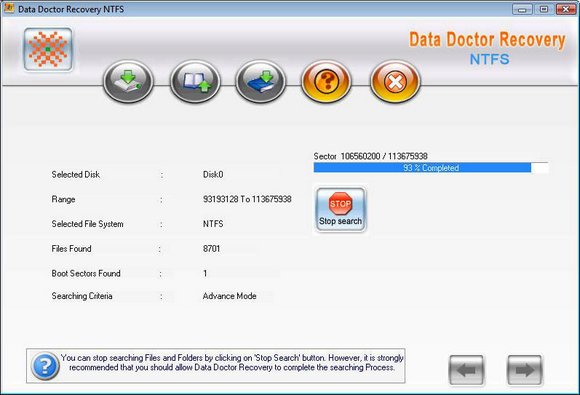Click the blue question mark info icon
580x395 pixels.
(x=45, y=366)
